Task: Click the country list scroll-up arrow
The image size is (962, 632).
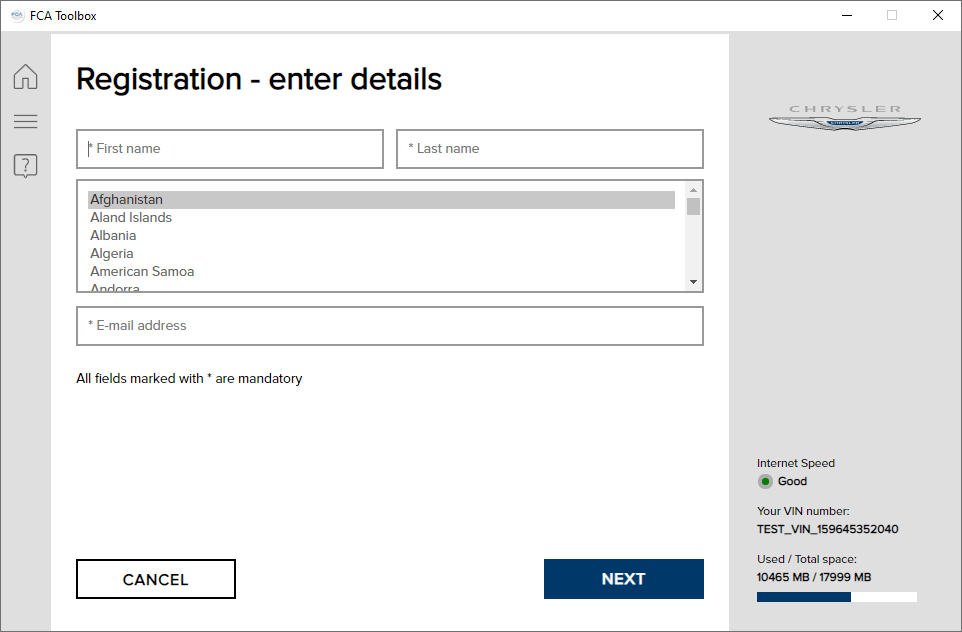Action: 693,190
